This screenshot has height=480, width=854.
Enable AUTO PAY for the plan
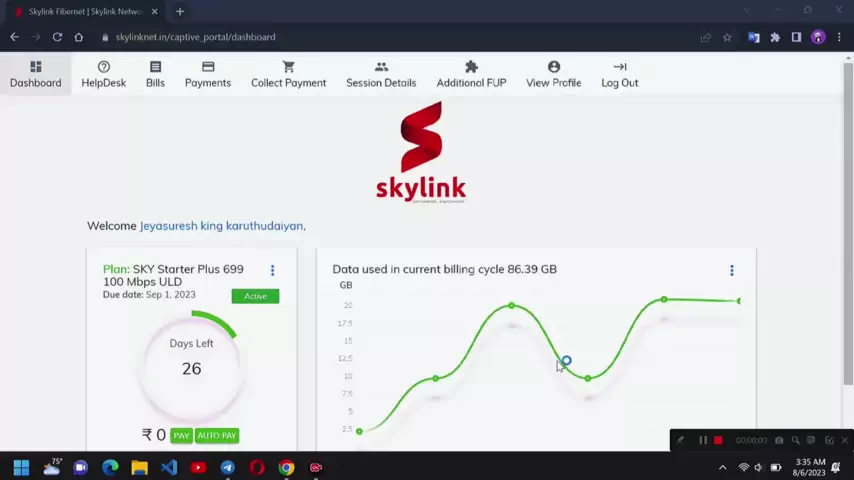[x=217, y=436]
